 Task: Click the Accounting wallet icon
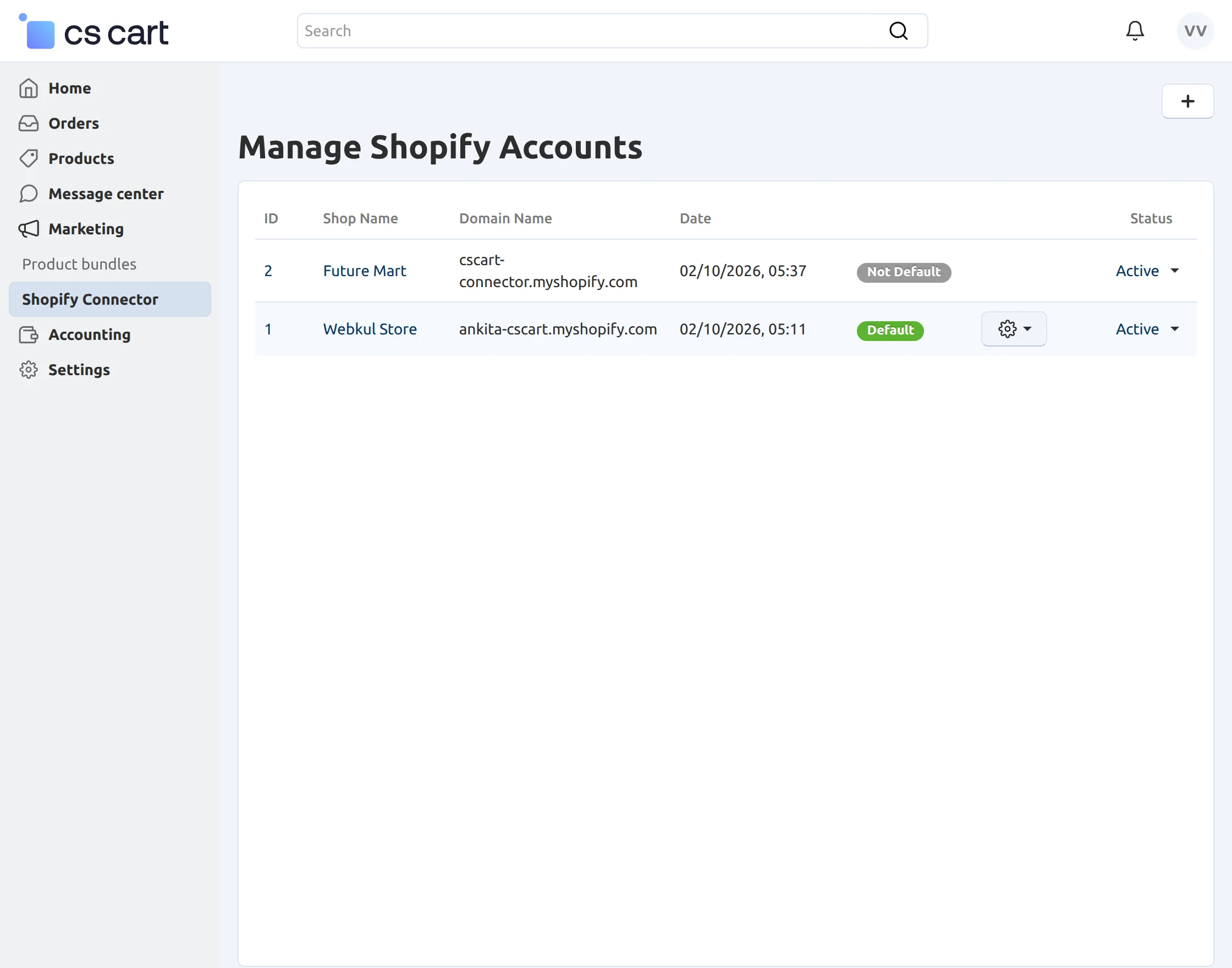pos(29,335)
